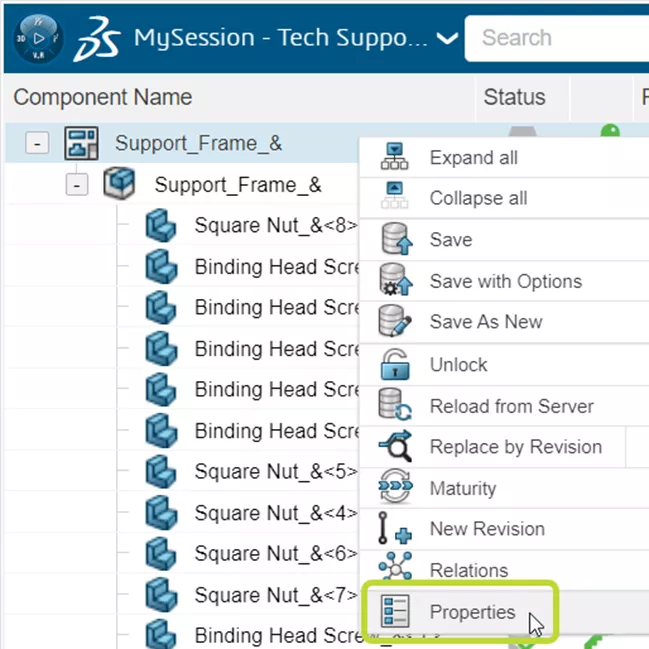The image size is (649, 649).
Task: Click the Unlock padlock icon
Action: pos(396,365)
